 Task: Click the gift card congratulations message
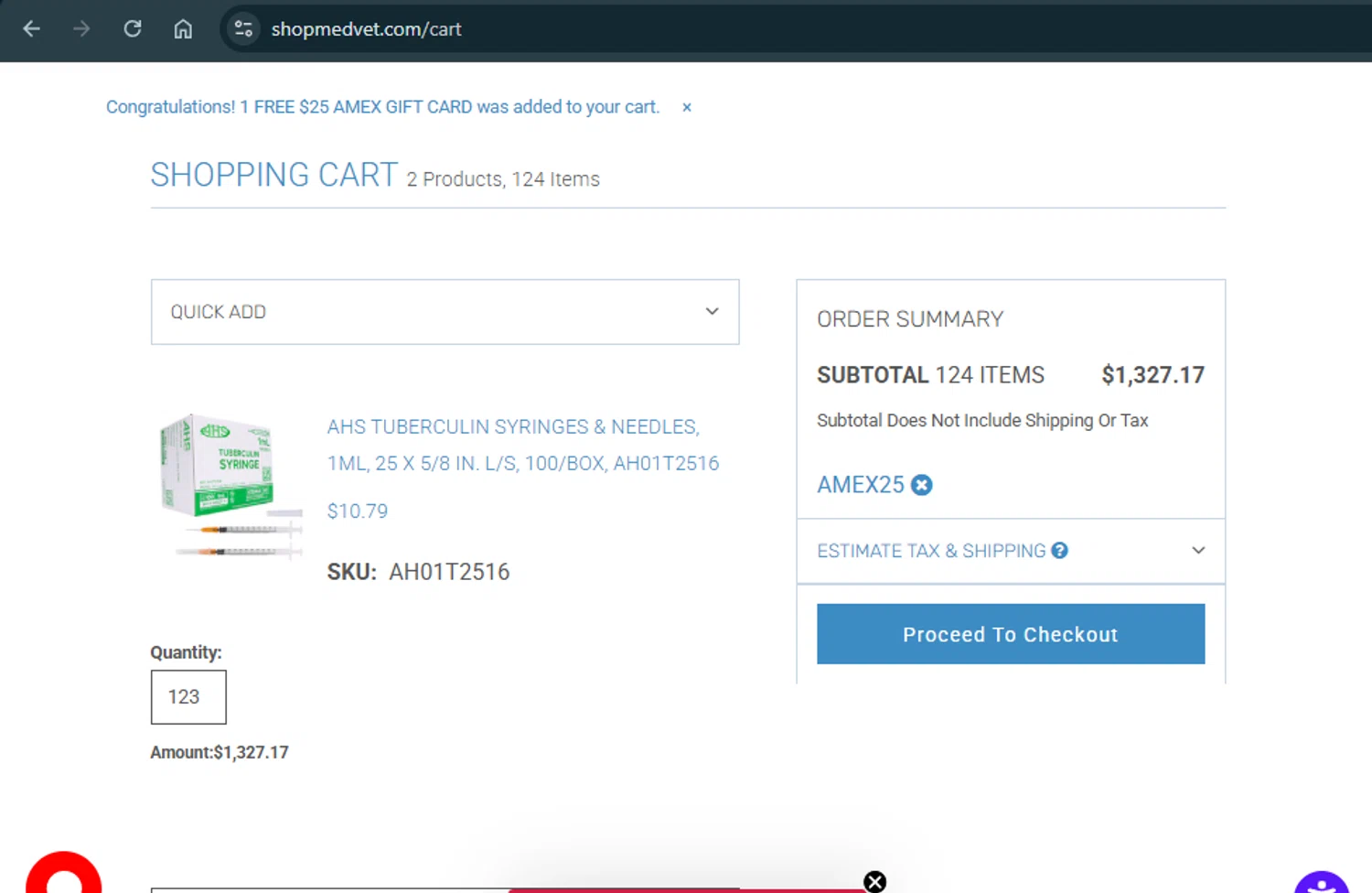click(382, 107)
